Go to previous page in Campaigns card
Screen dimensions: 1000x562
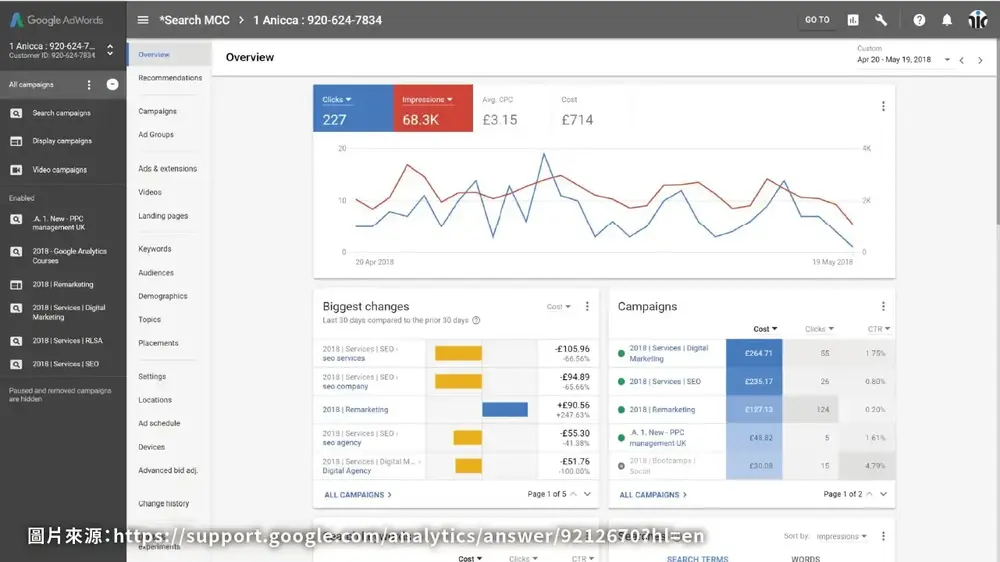click(x=869, y=494)
